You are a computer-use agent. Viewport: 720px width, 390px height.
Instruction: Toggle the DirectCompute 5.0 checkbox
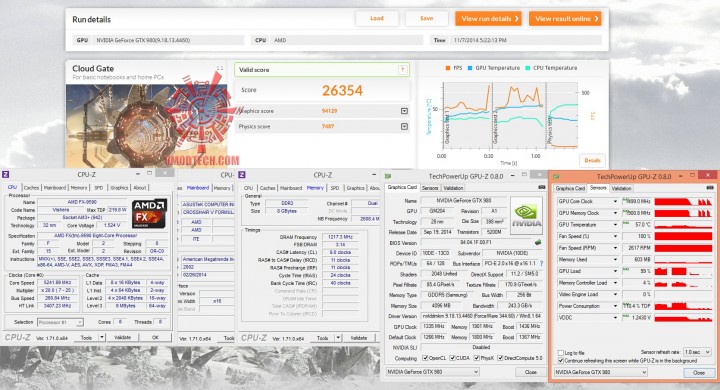pos(500,358)
